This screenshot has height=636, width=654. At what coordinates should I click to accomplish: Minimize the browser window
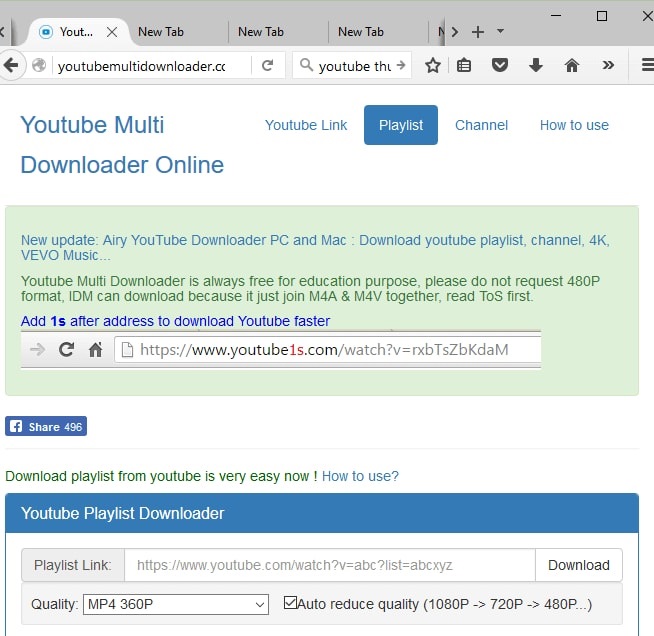click(x=556, y=16)
